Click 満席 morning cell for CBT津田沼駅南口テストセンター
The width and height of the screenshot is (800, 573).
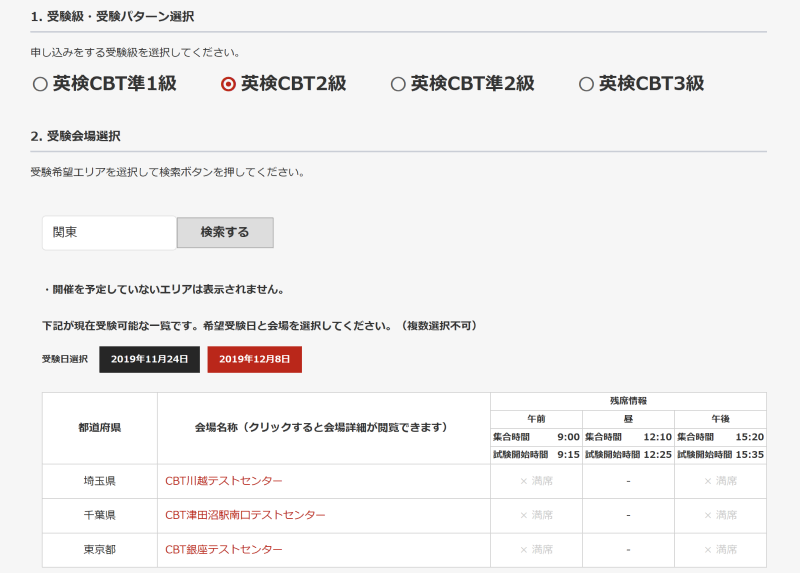pyautogui.click(x=536, y=515)
